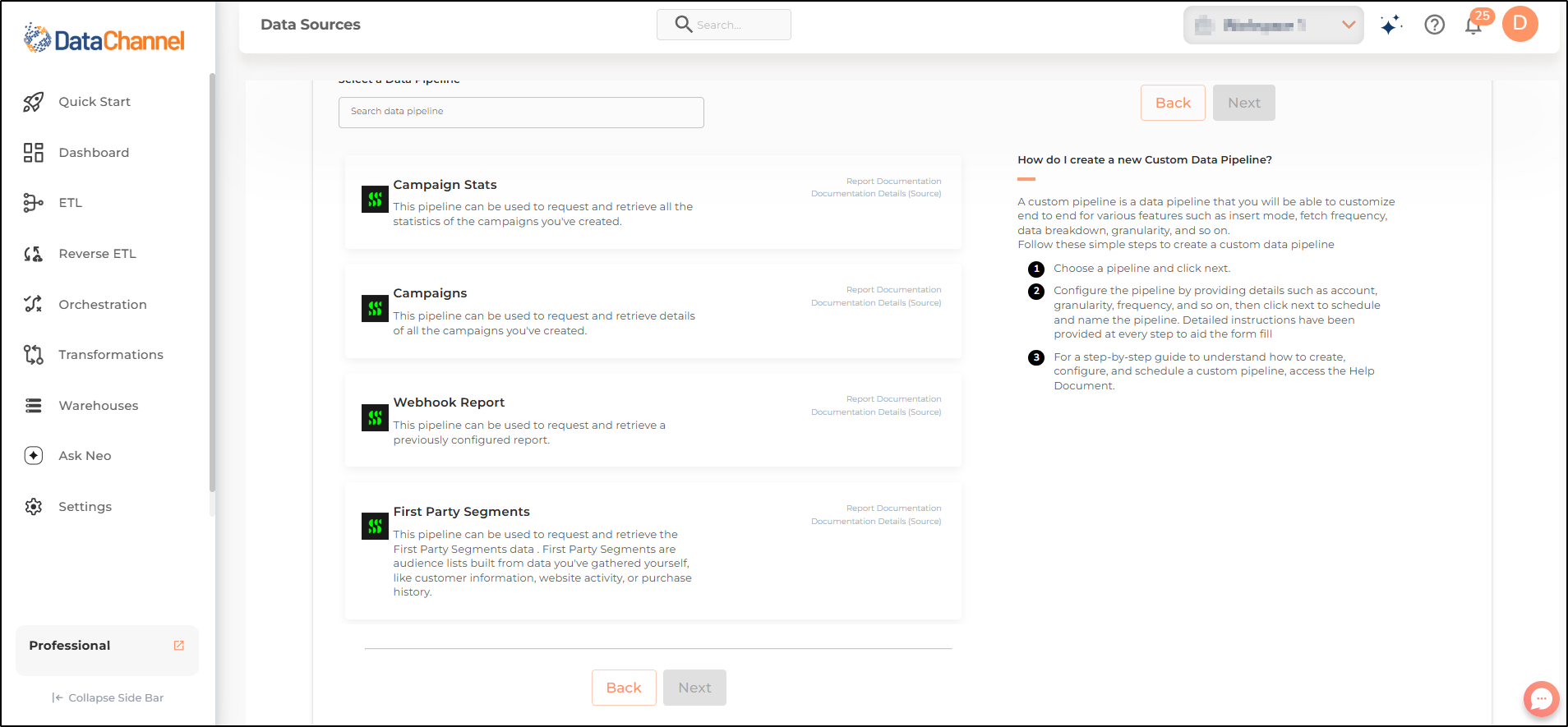Click the Settings gear icon
The width and height of the screenshot is (1568, 727).
[x=33, y=507]
